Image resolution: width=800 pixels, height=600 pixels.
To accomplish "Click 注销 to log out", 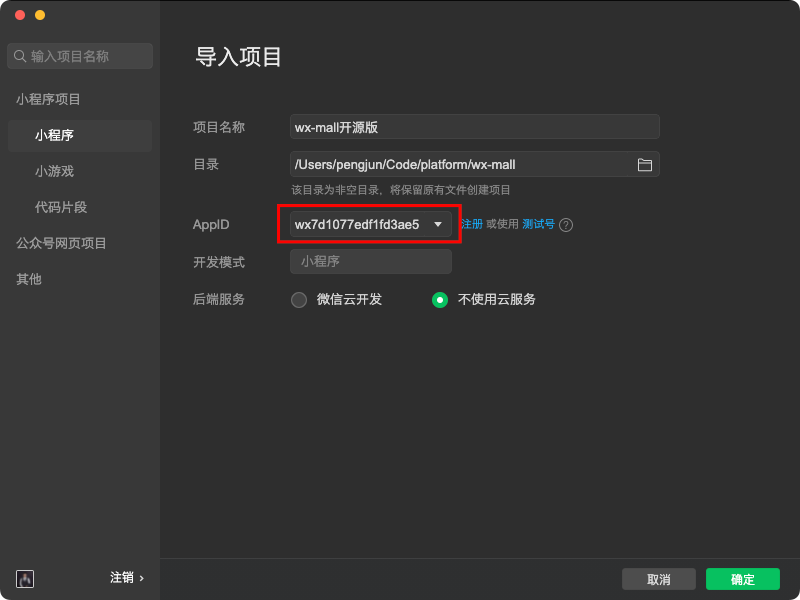I will coord(122,578).
